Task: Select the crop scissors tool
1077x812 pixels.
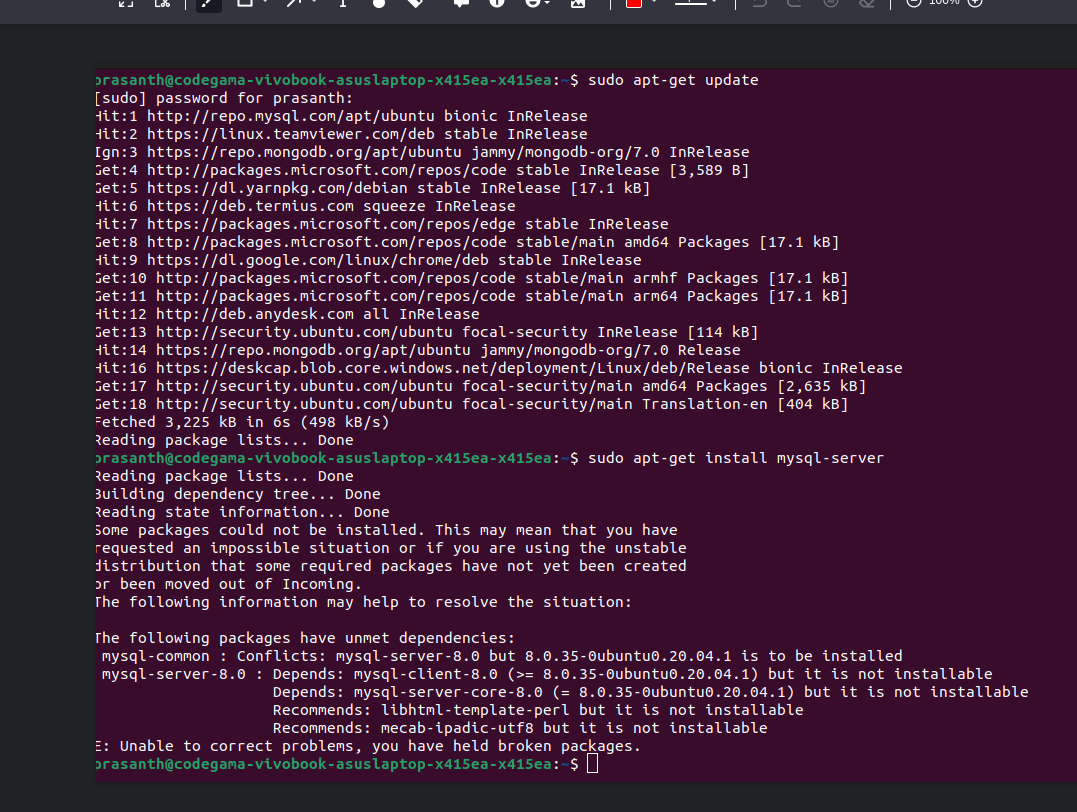Action: (162, 4)
